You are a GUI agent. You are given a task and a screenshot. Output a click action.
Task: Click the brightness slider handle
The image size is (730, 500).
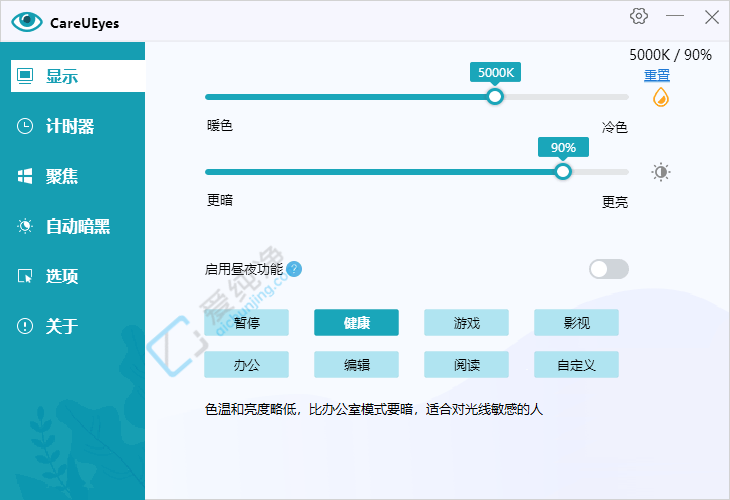[563, 172]
